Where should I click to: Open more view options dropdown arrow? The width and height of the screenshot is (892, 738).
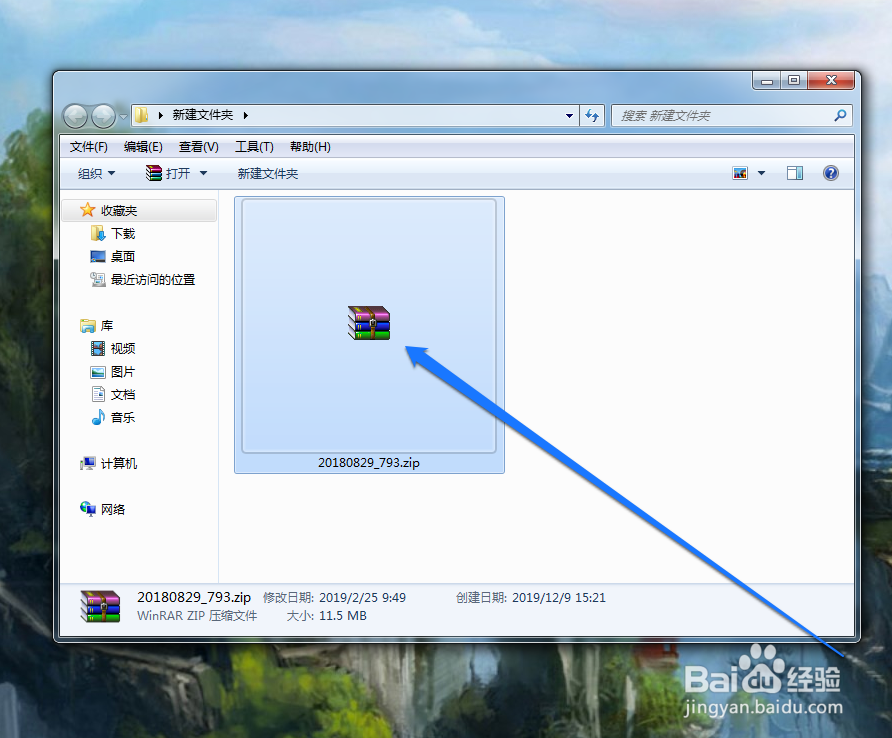coord(762,173)
